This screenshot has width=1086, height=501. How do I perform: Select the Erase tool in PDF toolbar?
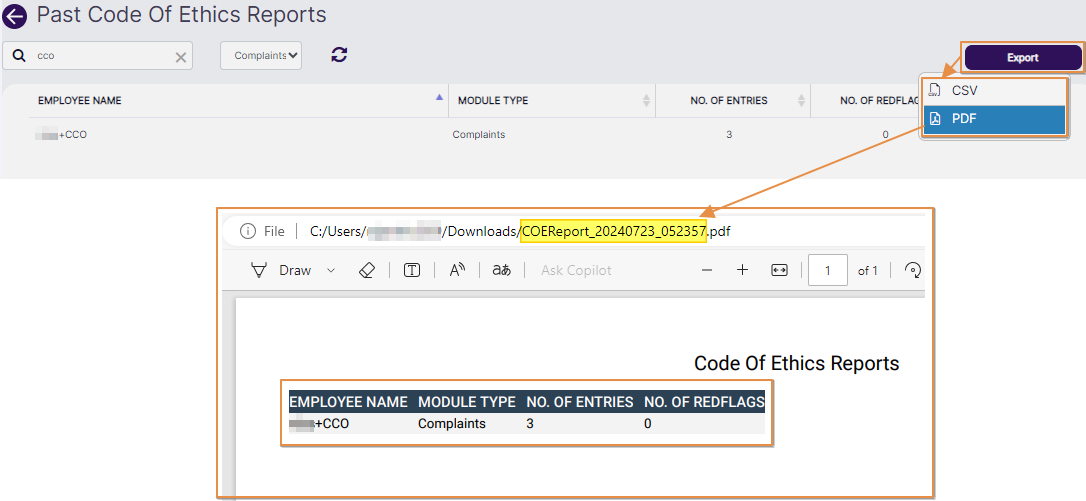(x=366, y=270)
